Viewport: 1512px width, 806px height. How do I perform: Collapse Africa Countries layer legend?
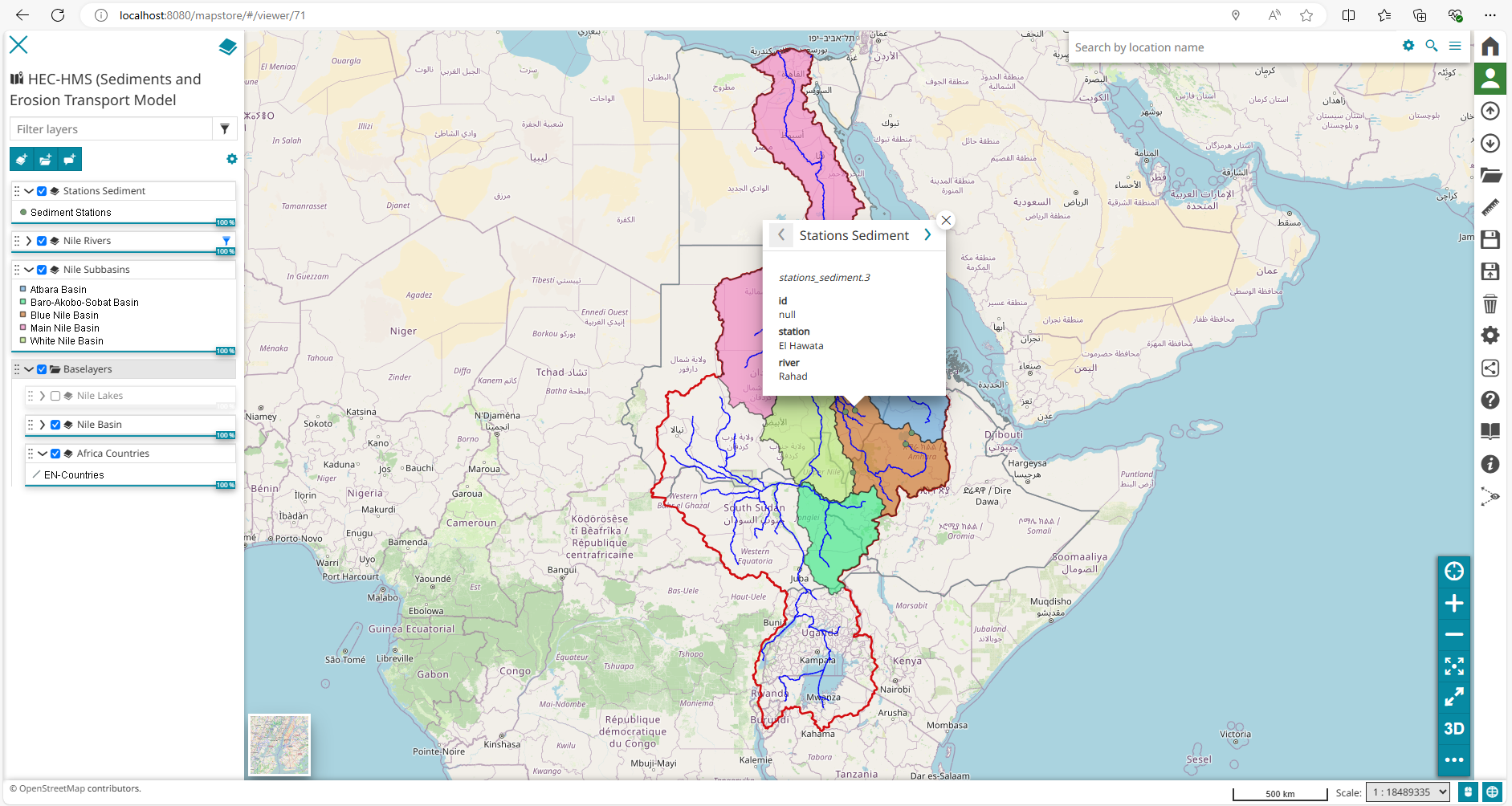click(43, 454)
